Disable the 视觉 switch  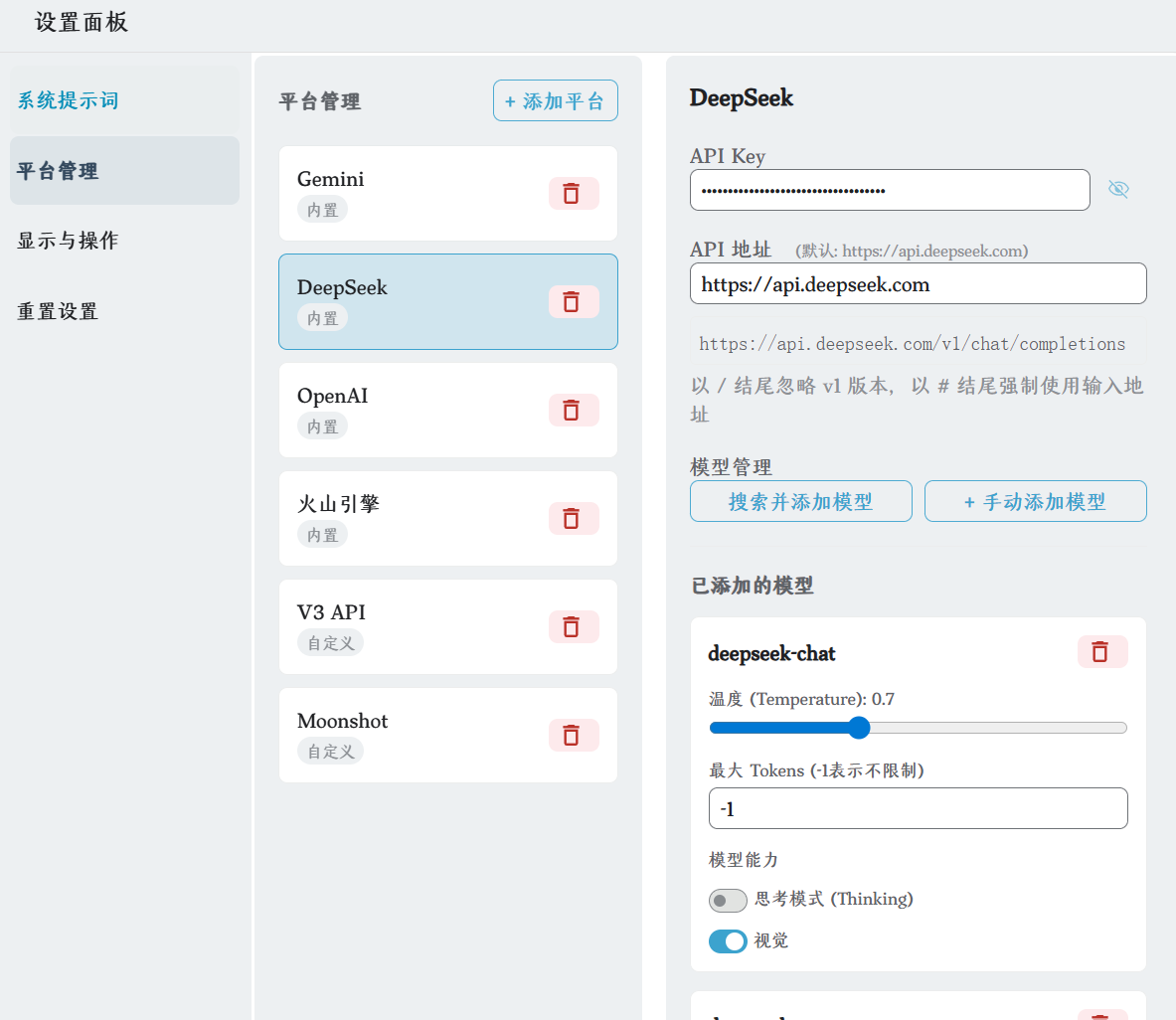coord(728,941)
